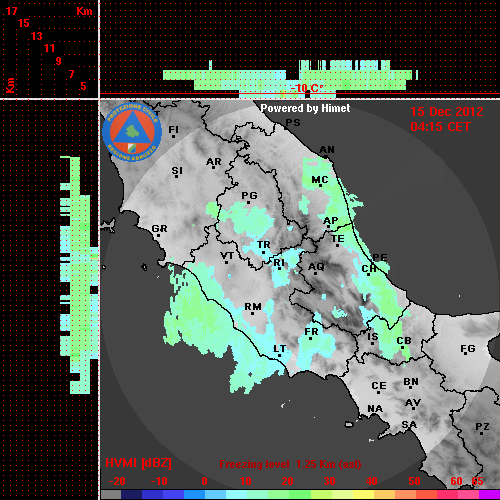500x500 pixels.
Task: Click the HVMI [dBZ] product label
Action: (x=138, y=463)
